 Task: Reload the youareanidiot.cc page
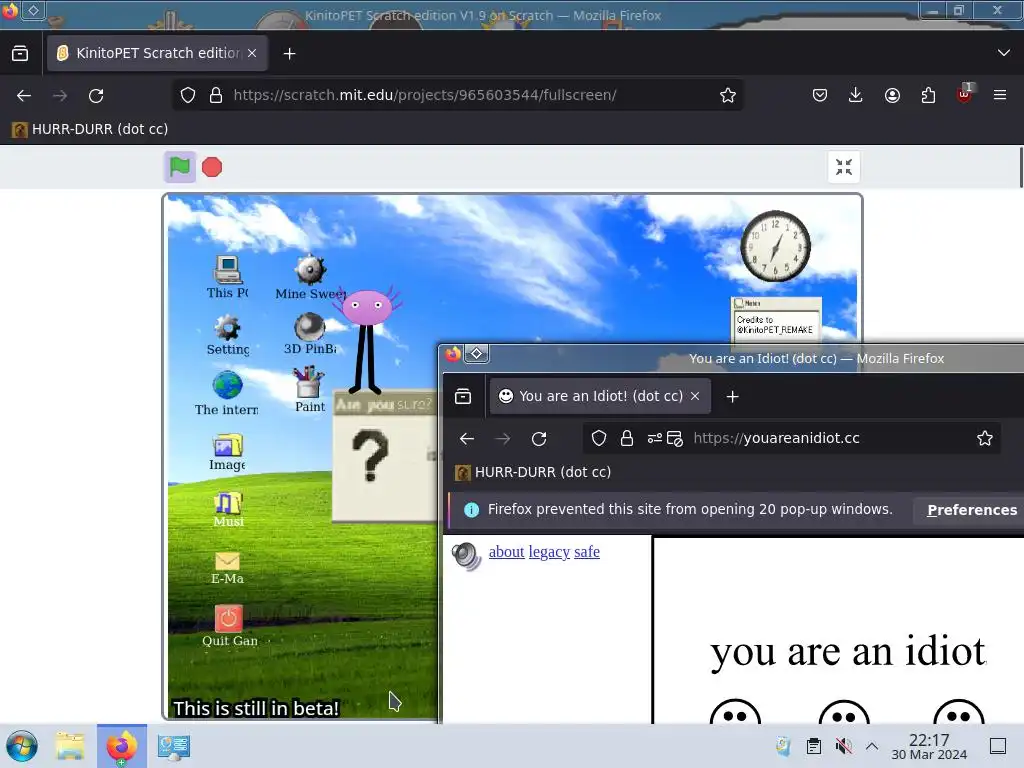pyautogui.click(x=539, y=439)
